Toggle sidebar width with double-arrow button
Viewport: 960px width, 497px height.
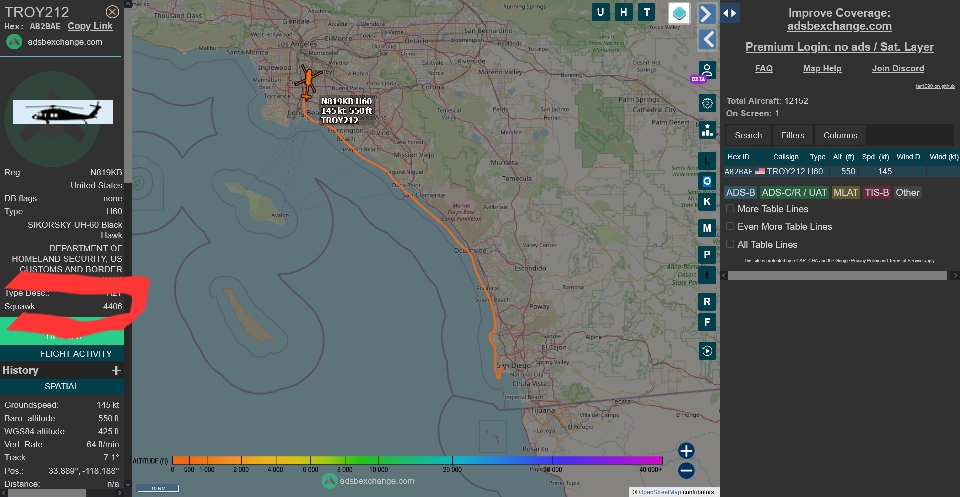729,13
